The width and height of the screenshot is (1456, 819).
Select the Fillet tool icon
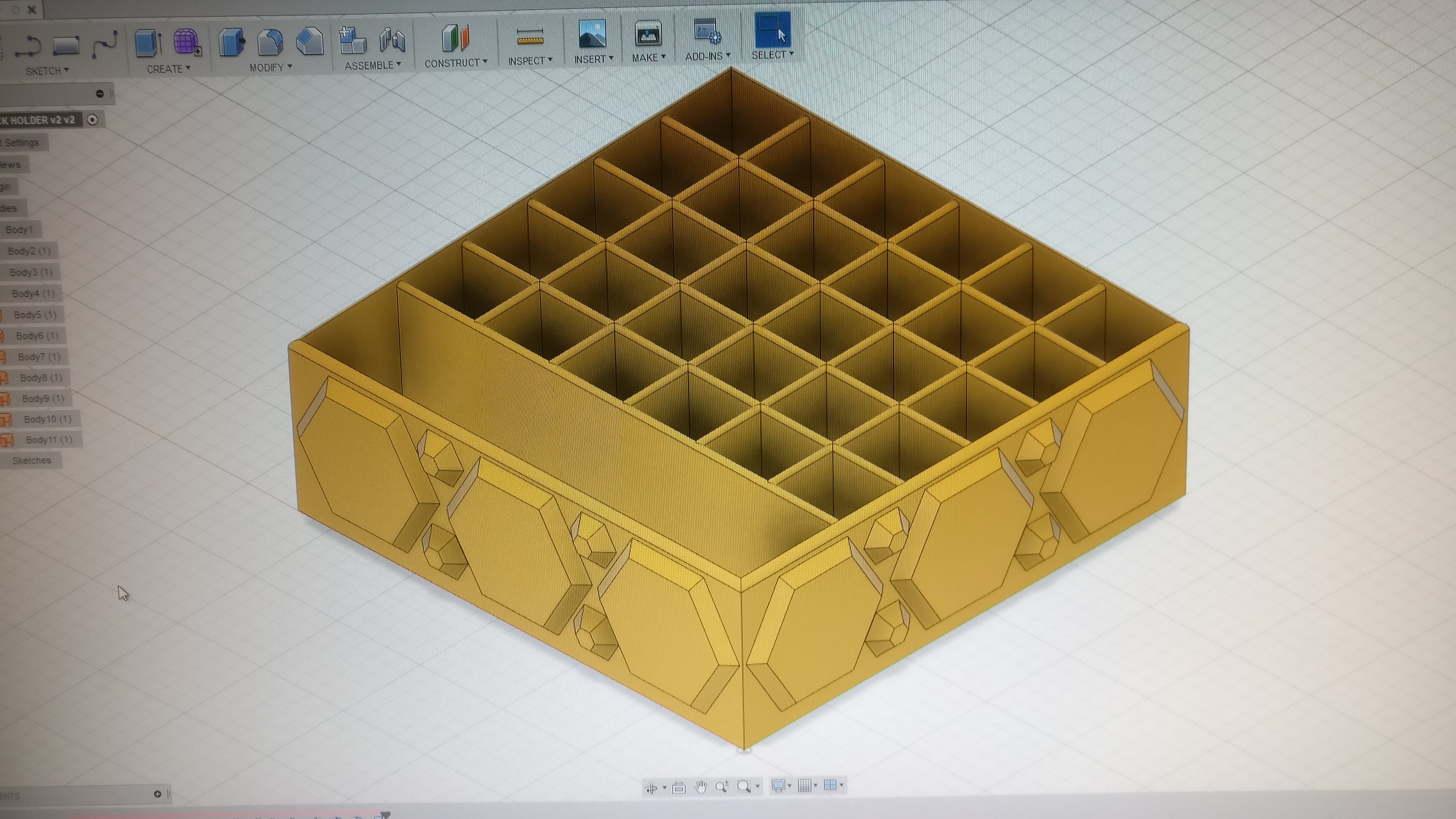(270, 42)
